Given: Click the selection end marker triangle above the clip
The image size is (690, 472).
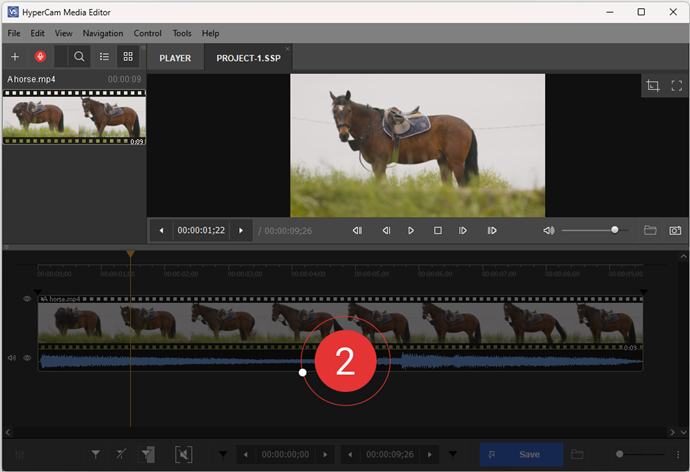Looking at the screenshot, I should (643, 292).
